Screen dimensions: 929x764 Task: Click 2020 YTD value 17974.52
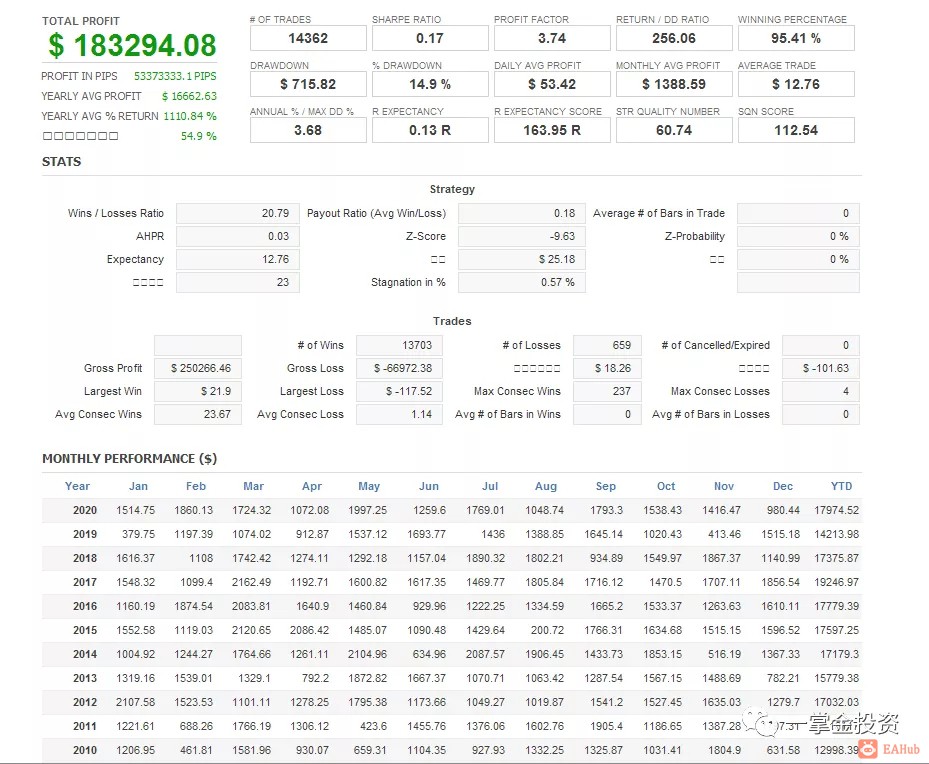pos(837,511)
